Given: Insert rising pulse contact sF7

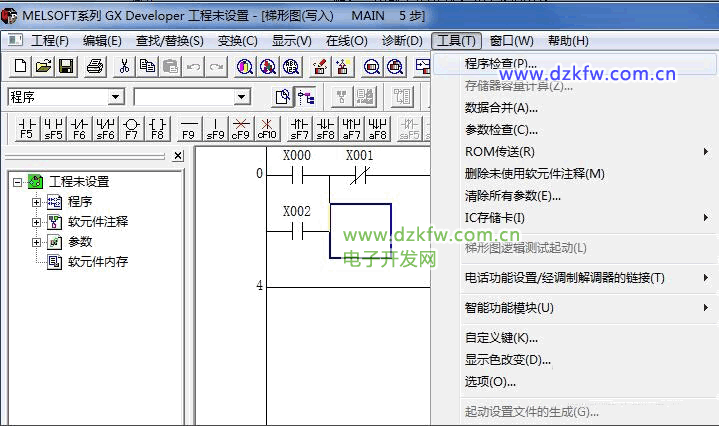Looking at the screenshot, I should click(299, 128).
